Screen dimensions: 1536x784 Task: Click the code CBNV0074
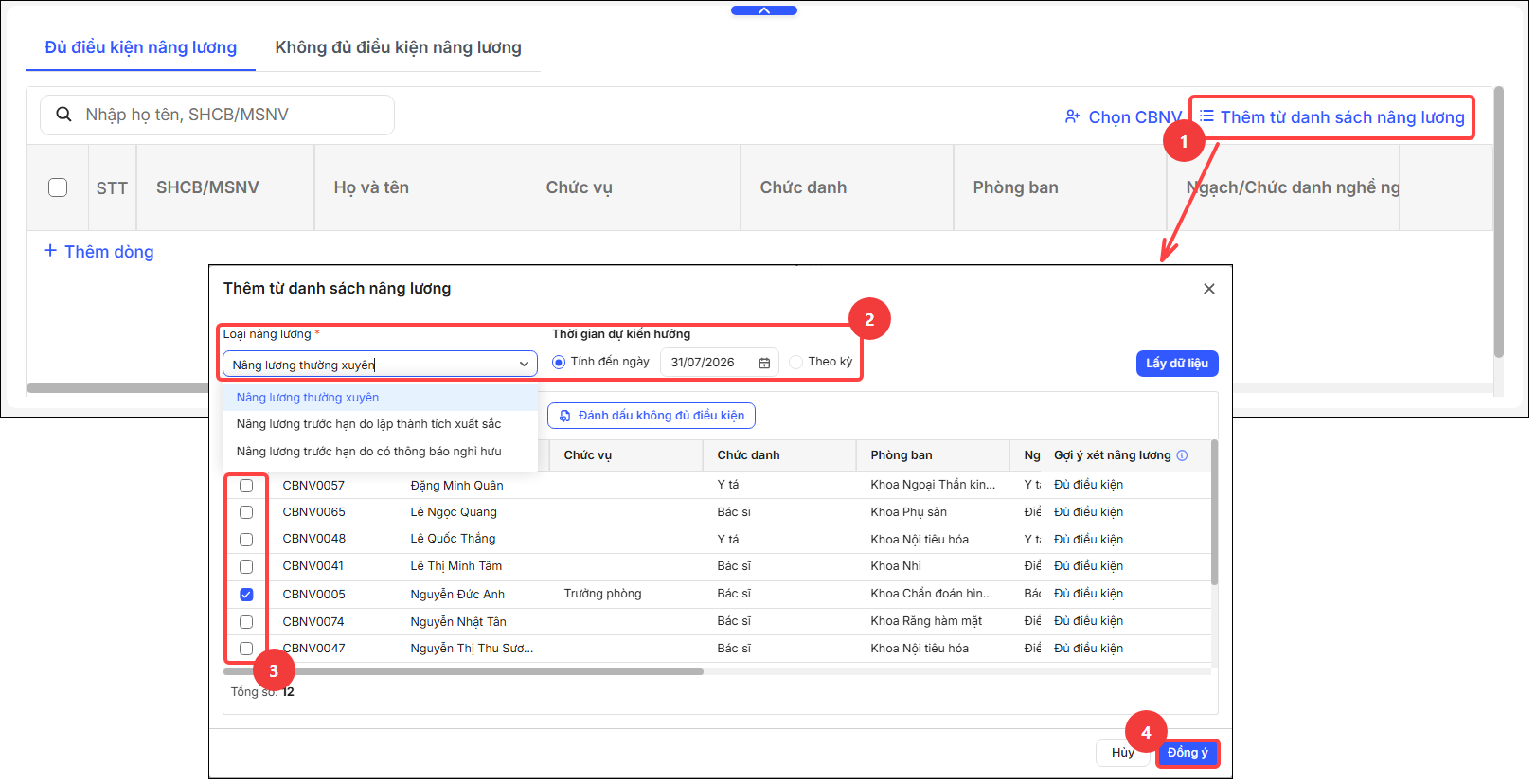pyautogui.click(x=313, y=622)
